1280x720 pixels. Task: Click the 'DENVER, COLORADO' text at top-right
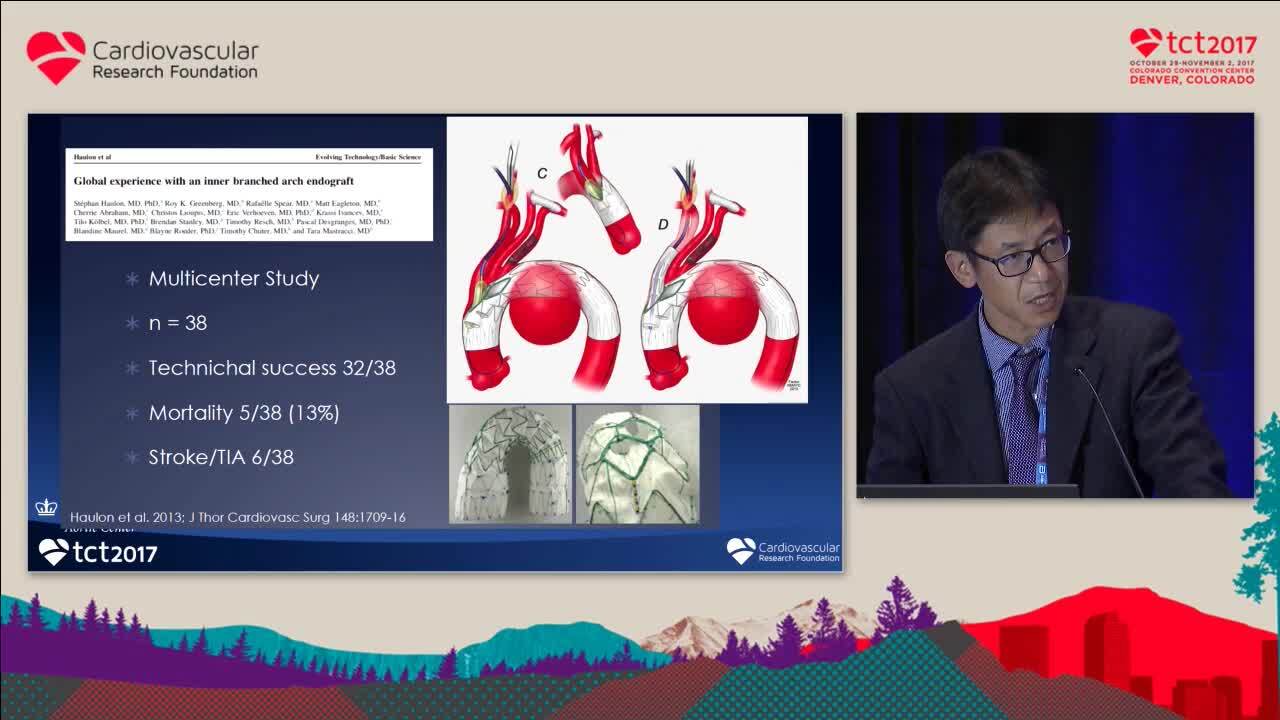(1191, 79)
